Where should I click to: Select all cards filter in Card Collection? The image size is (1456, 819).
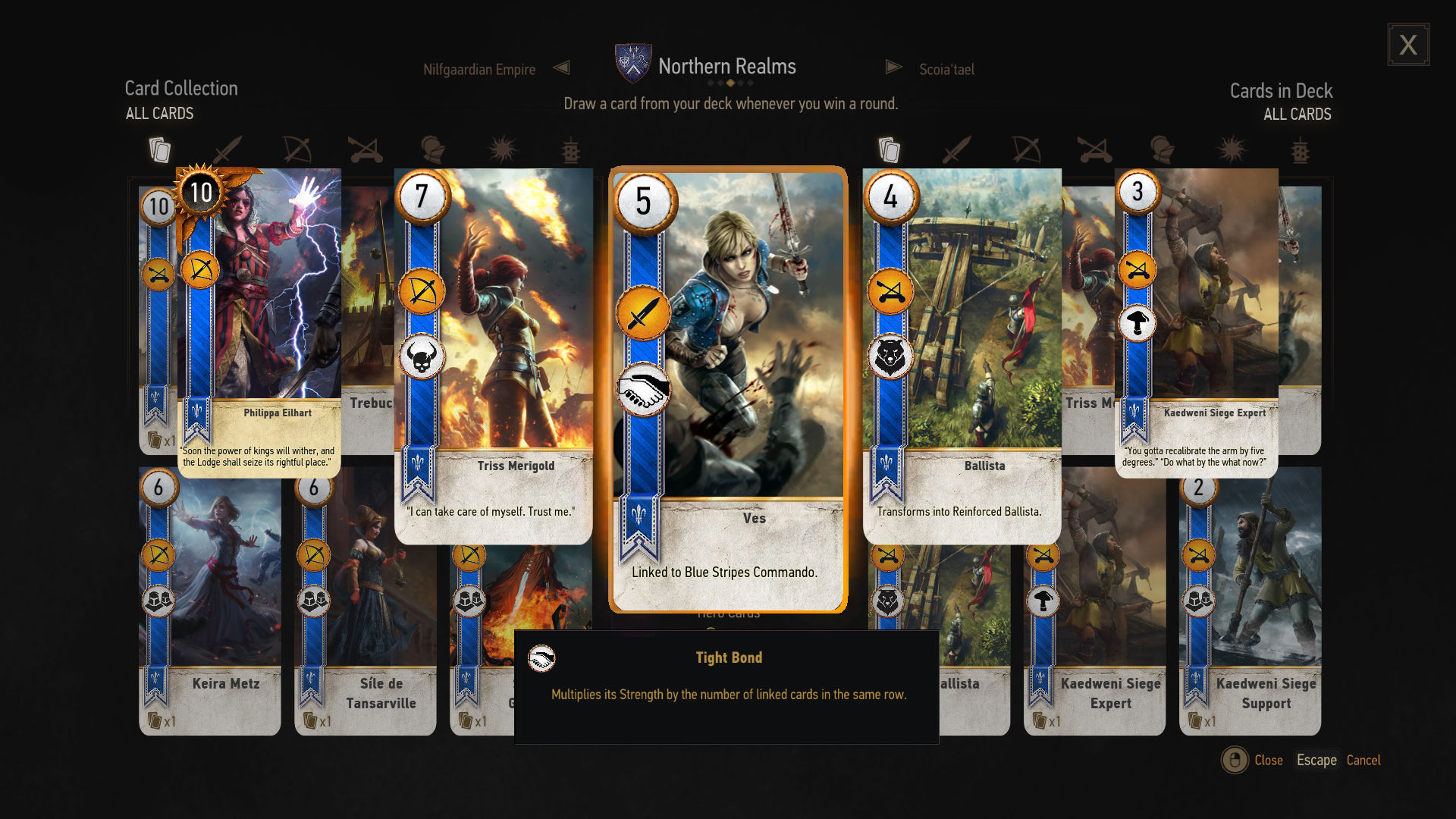159,149
